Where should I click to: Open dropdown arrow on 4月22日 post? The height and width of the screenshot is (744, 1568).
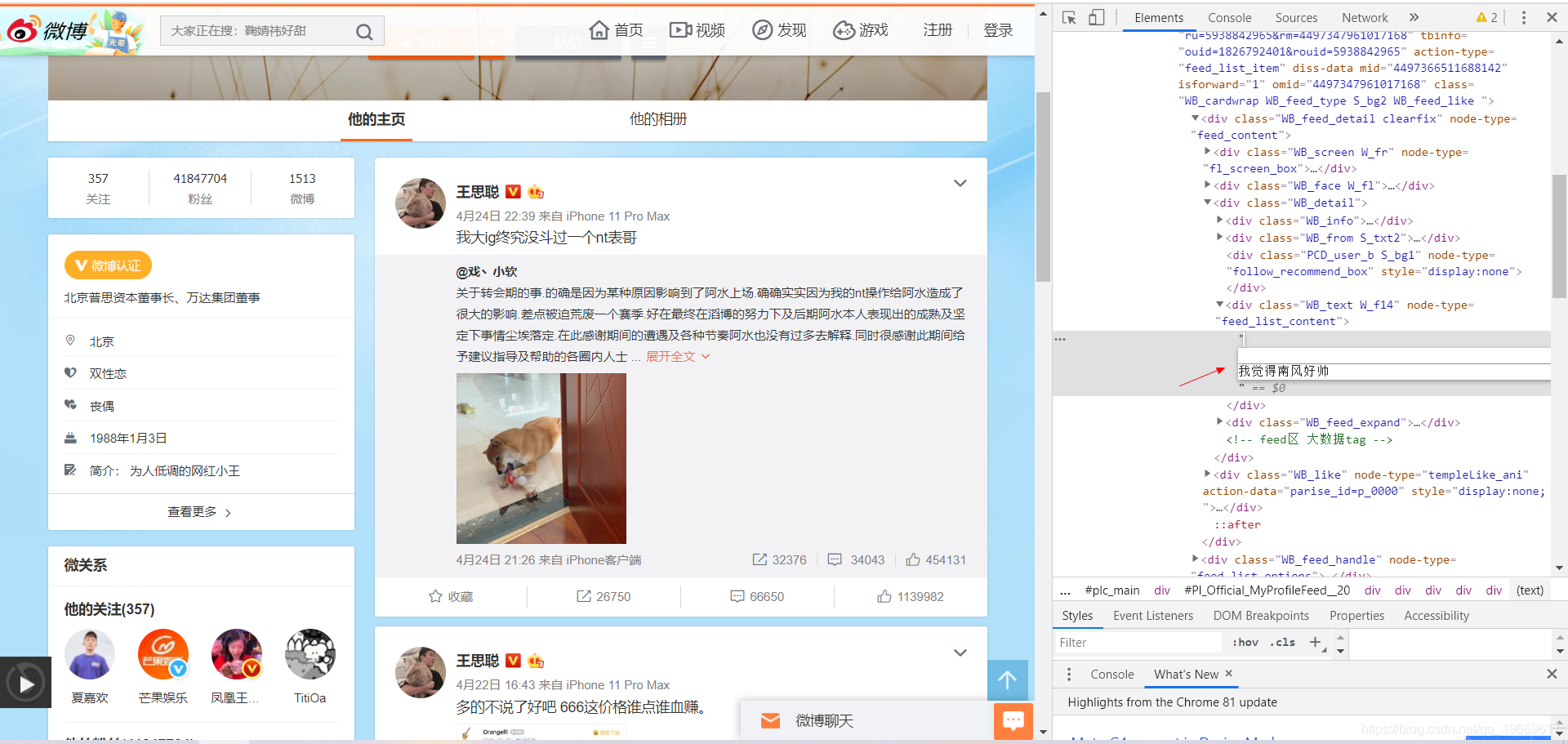[x=960, y=652]
